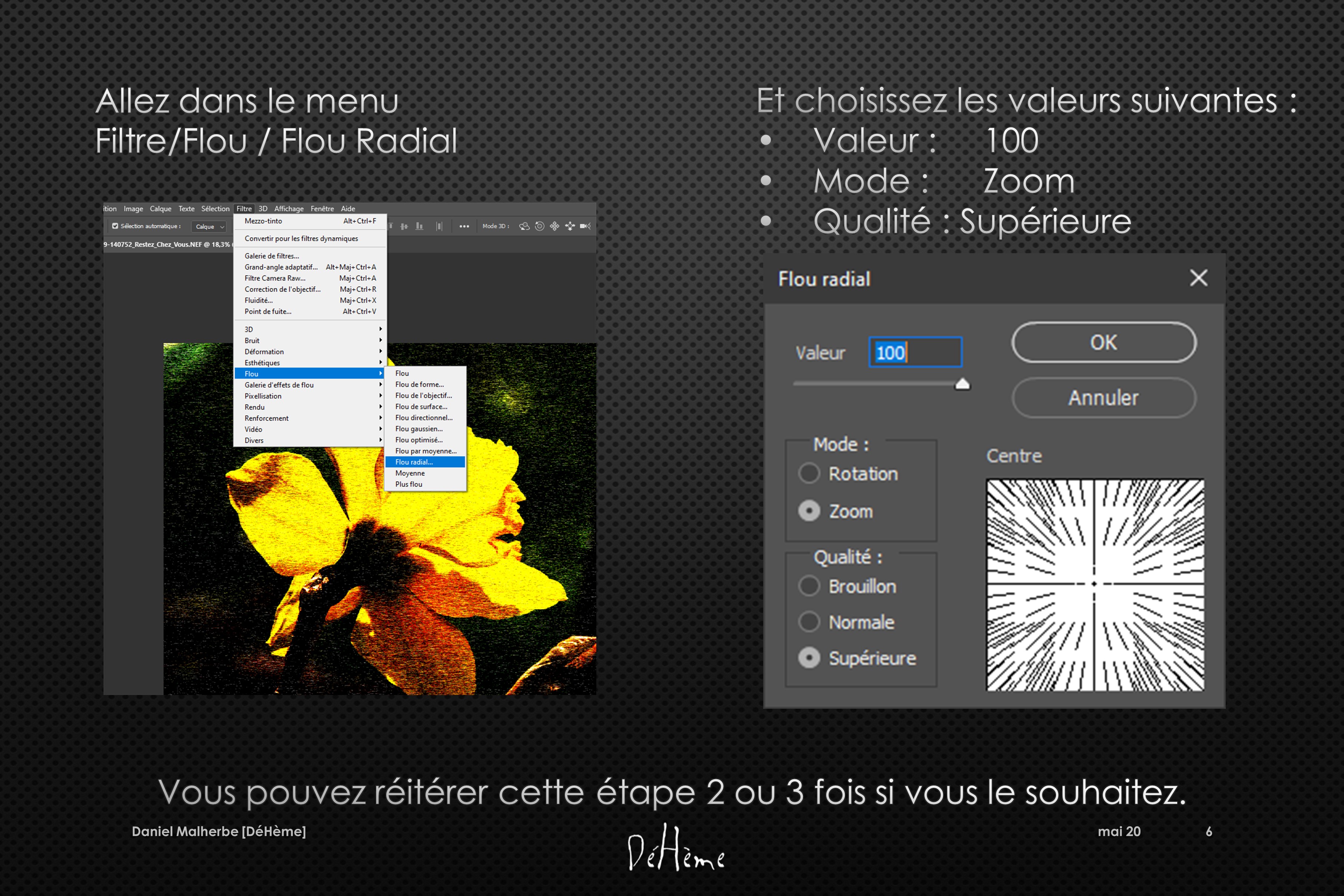This screenshot has width=1344, height=896.
Task: Select the 3D pan camera icon
Action: (554, 226)
